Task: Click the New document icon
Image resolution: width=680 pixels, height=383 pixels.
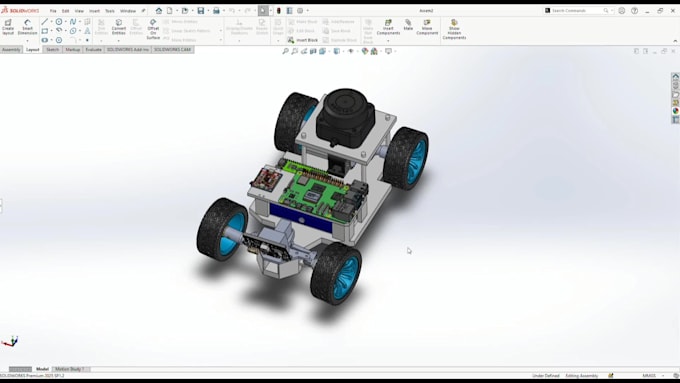Action: click(170, 10)
